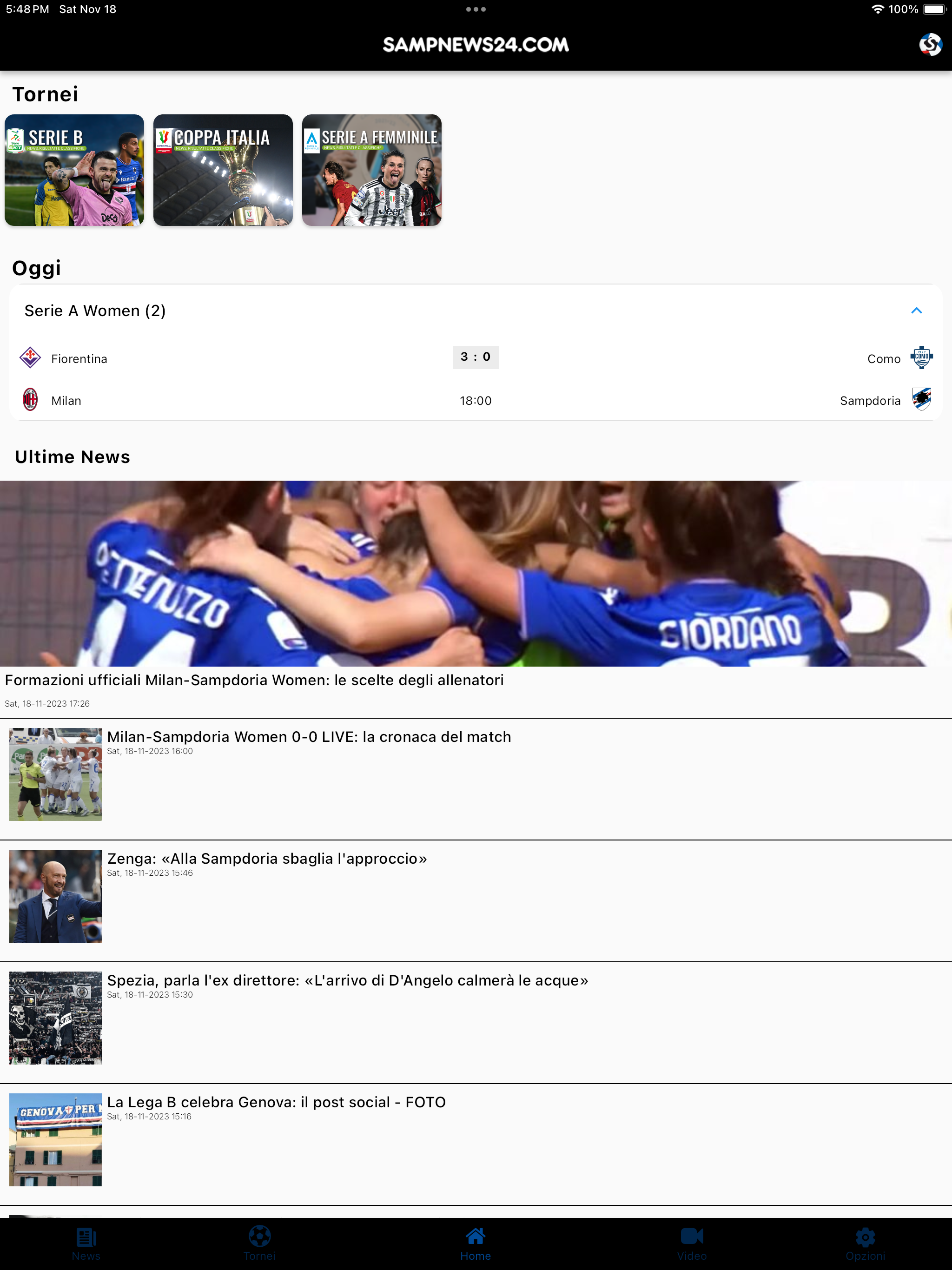Open La Lega B celebra Genova article
The height and width of the screenshot is (1270, 952).
[x=276, y=1102]
